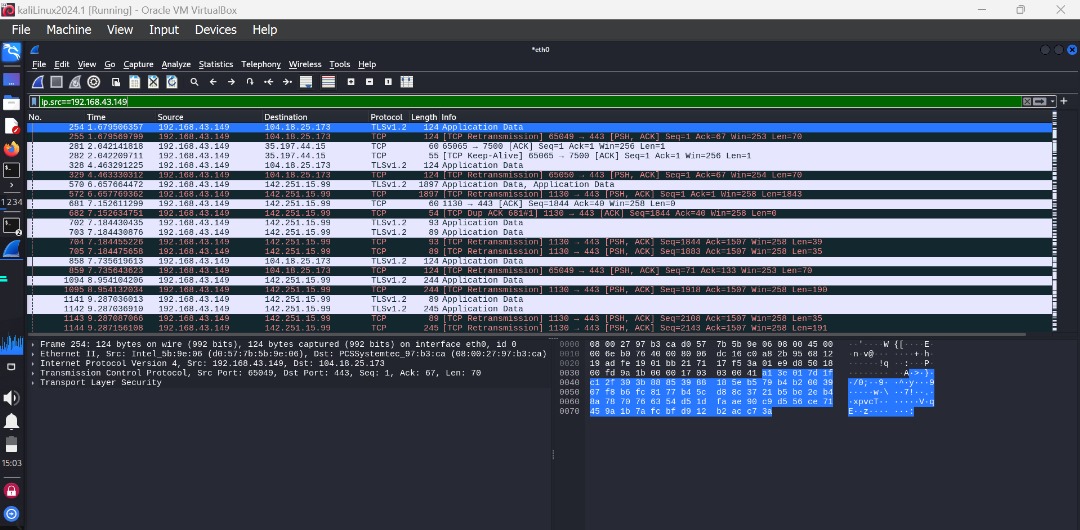Open the Capture menu
Screen dimensions: 1080x530
click(x=138, y=64)
